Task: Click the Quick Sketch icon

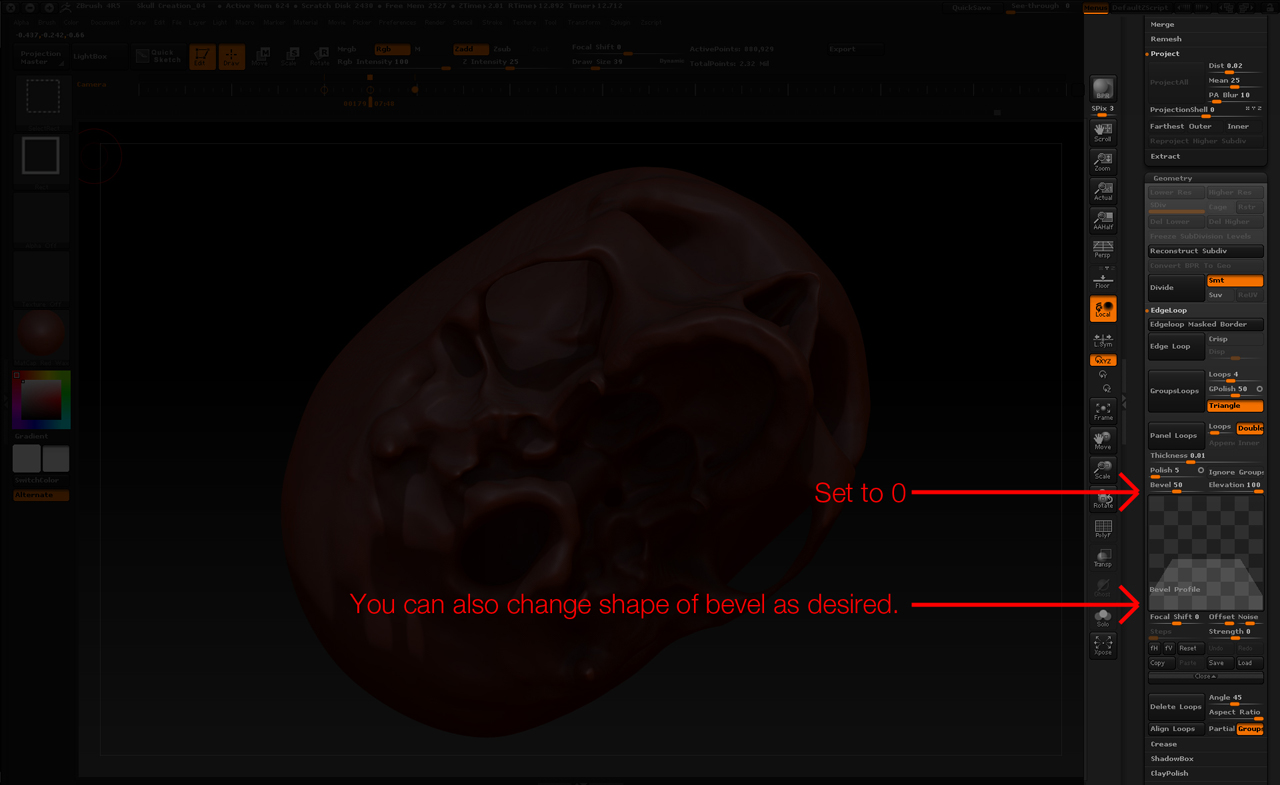Action: coord(159,57)
